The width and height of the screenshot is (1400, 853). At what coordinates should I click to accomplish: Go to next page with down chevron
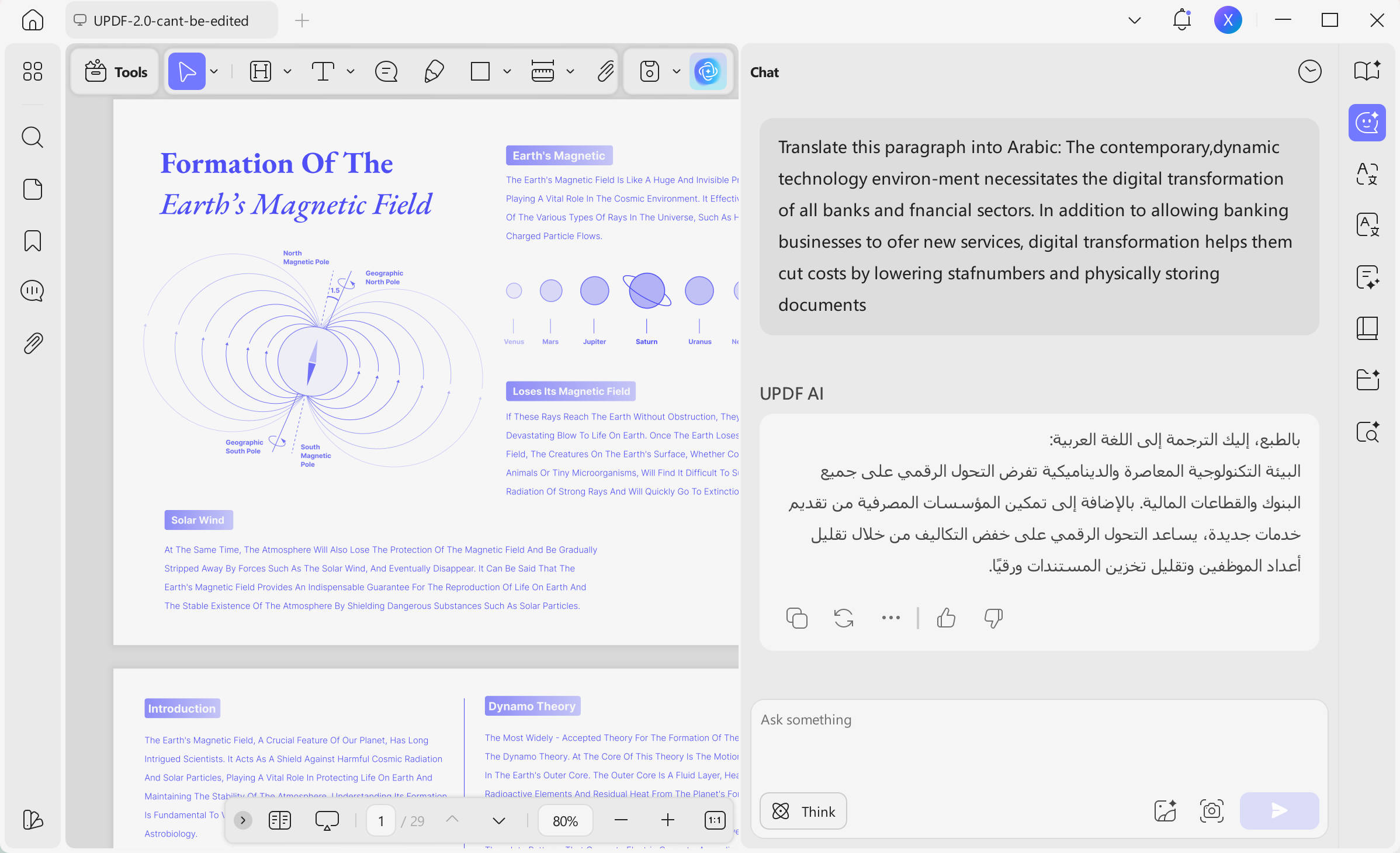(x=499, y=820)
